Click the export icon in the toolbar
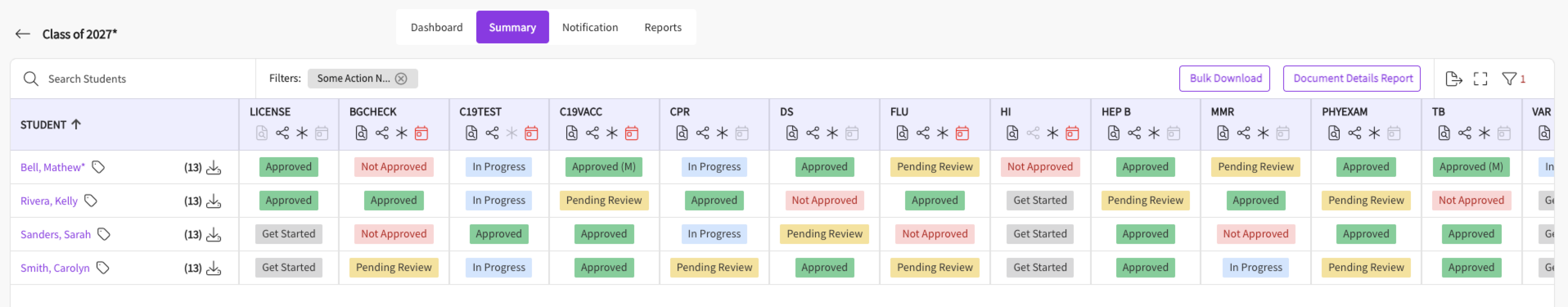1568x307 pixels. (1453, 79)
